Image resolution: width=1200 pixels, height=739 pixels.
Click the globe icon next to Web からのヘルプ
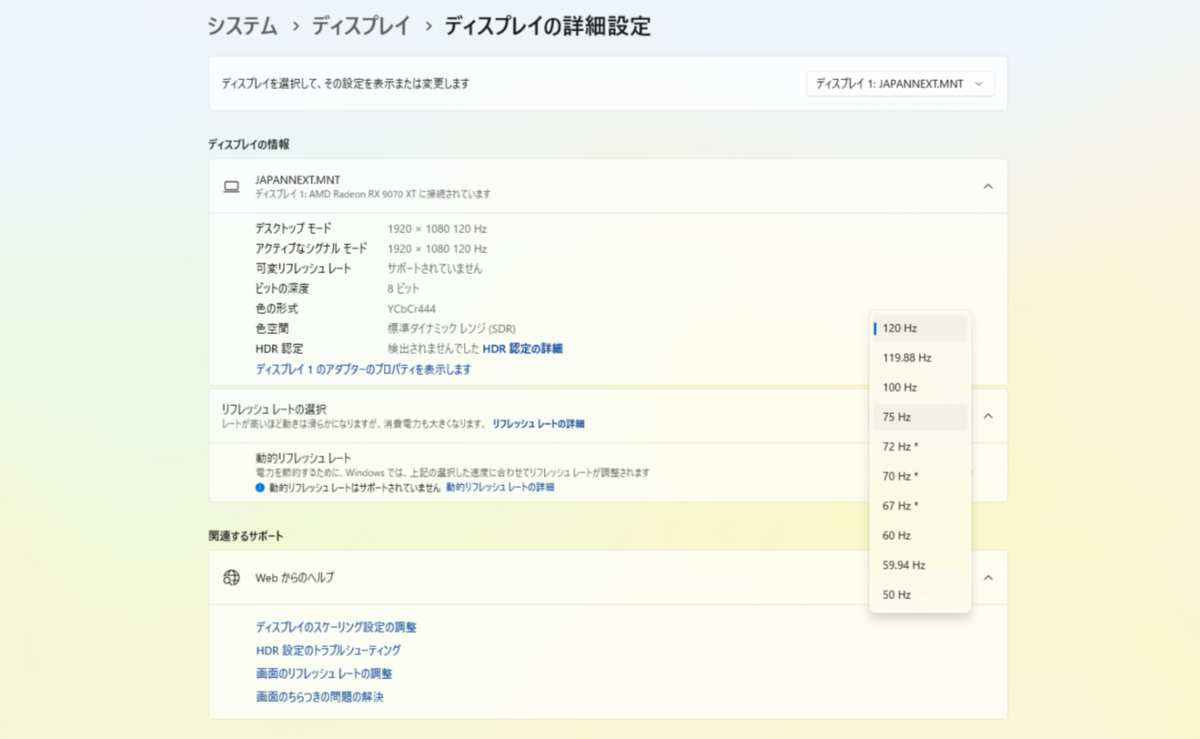[231, 577]
